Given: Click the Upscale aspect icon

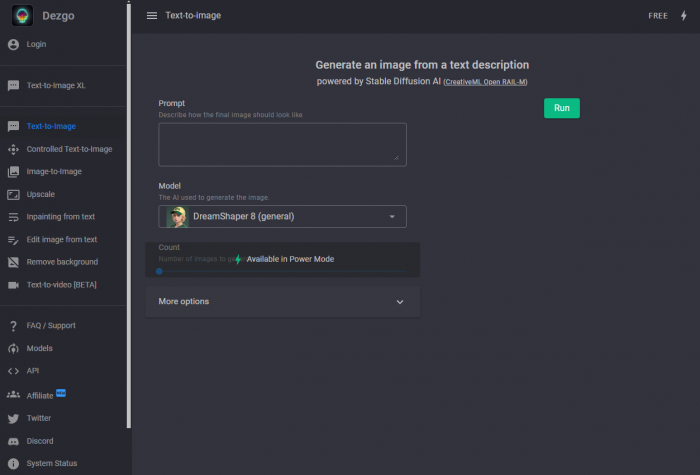Looking at the screenshot, I should pos(13,194).
